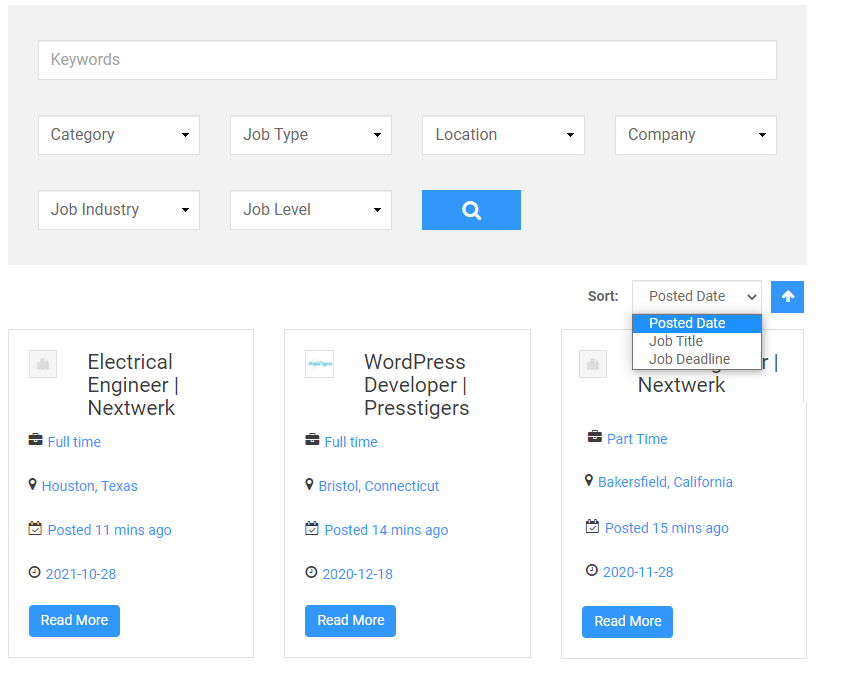844x688 pixels.
Task: Click clock icon beside 2021-10-28
Action: click(x=35, y=573)
